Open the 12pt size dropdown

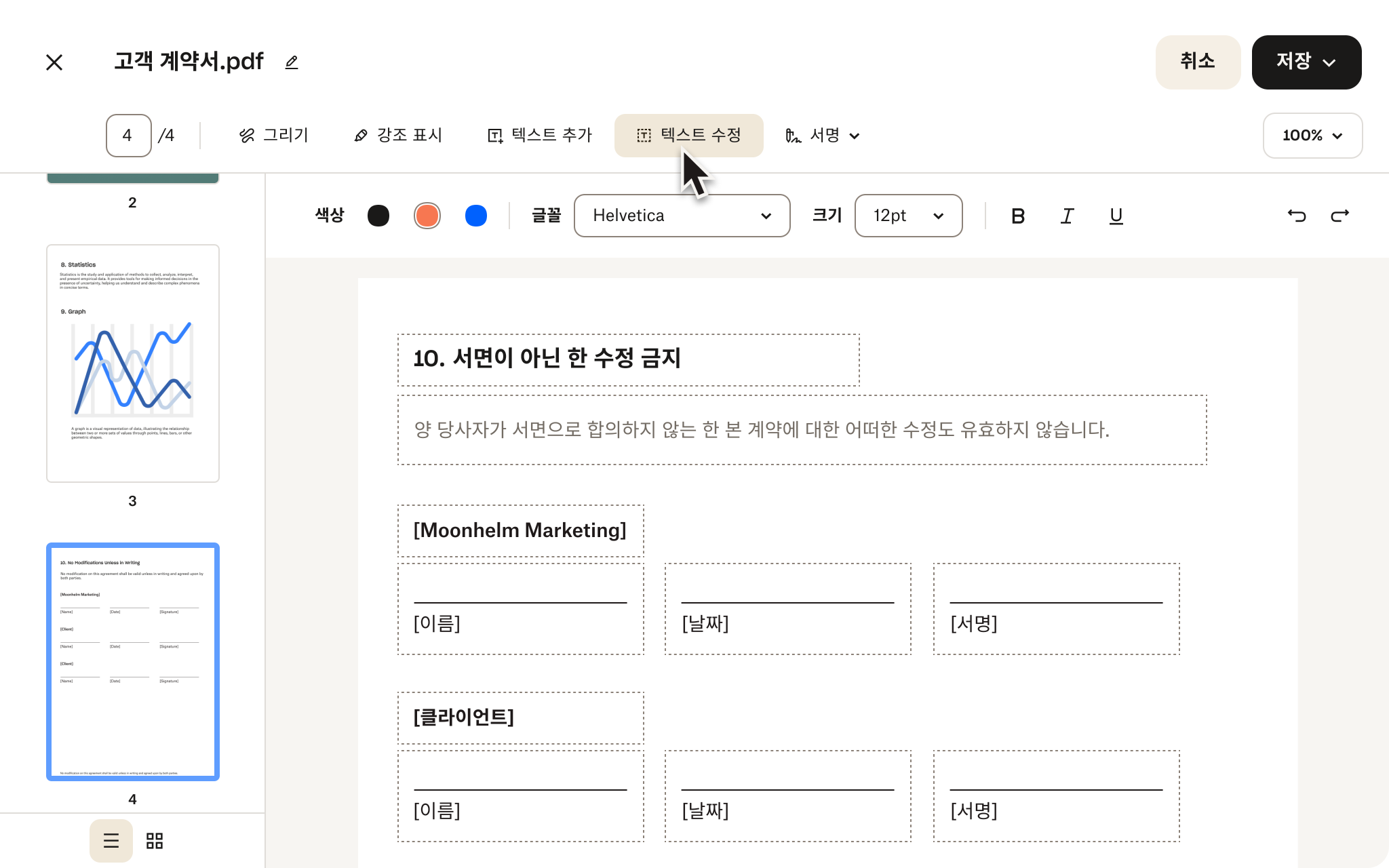click(x=908, y=216)
